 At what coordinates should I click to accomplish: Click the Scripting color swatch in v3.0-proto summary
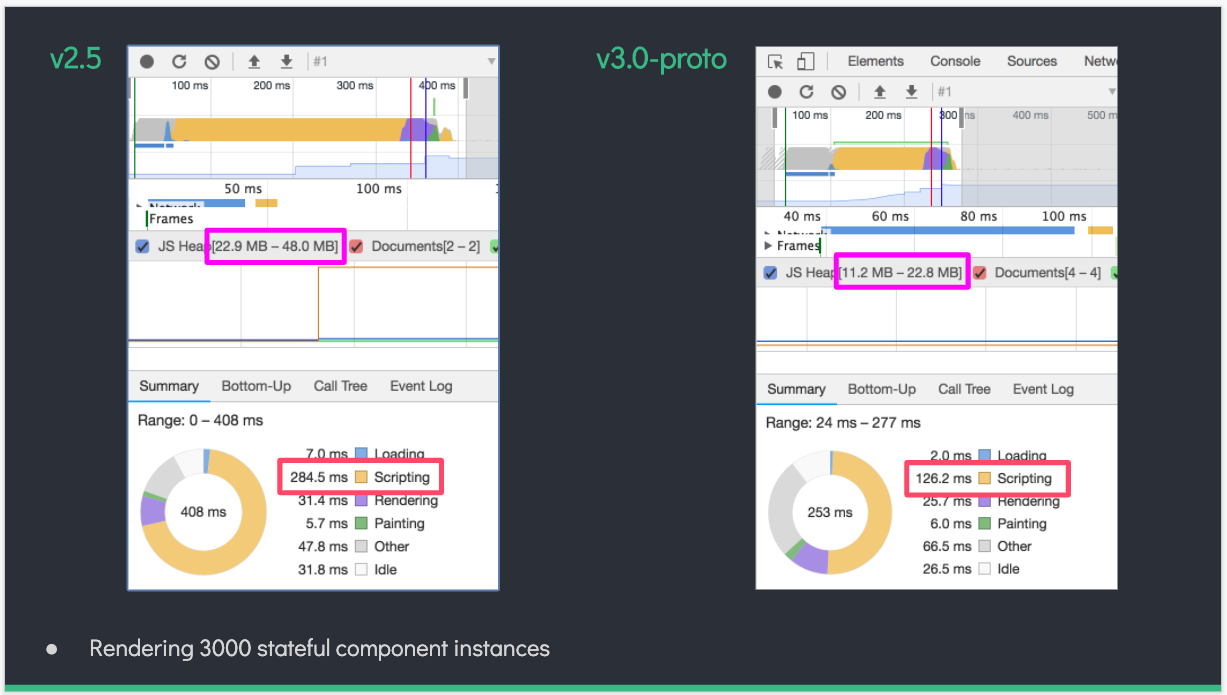pos(985,478)
